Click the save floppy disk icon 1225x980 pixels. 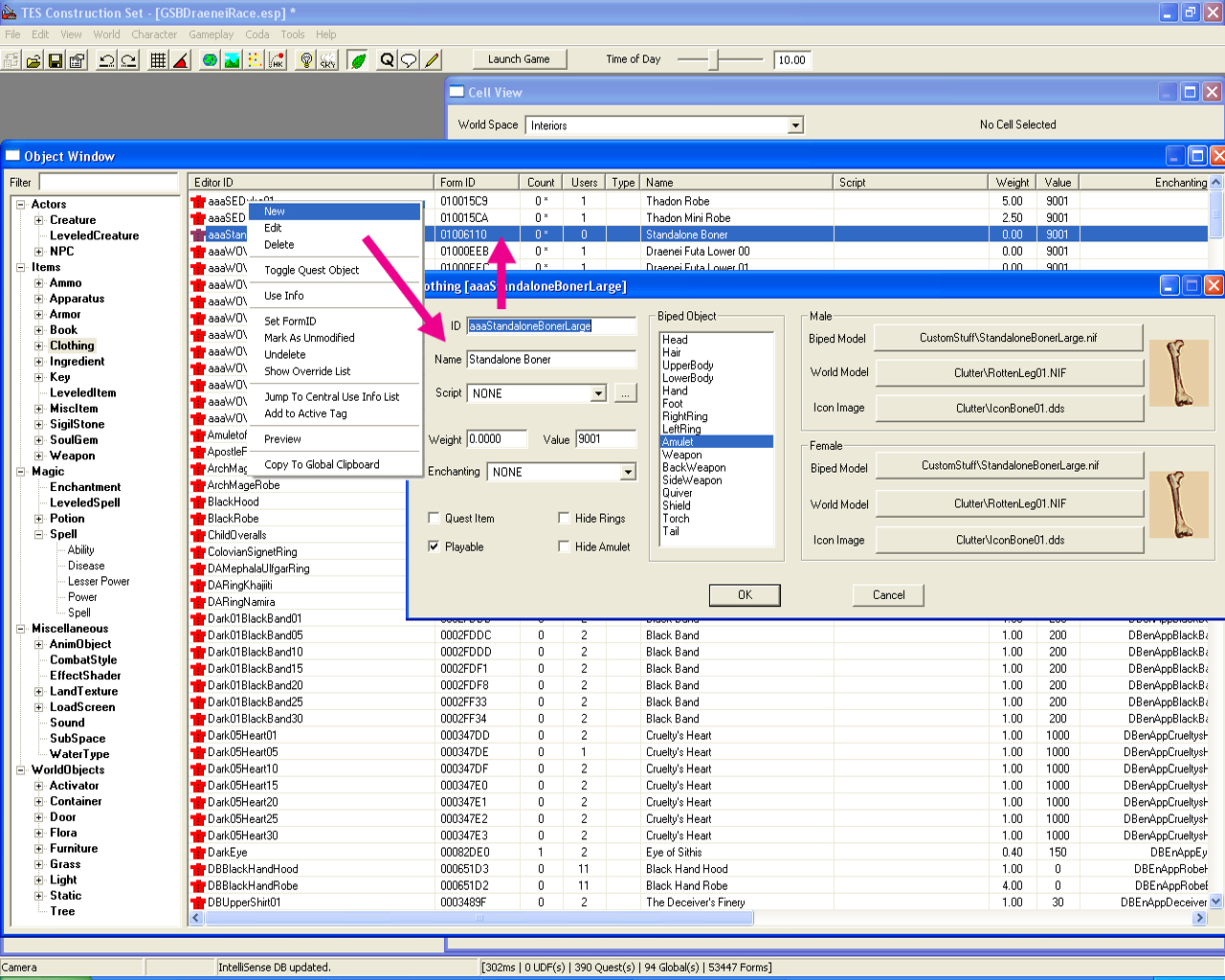[56, 60]
